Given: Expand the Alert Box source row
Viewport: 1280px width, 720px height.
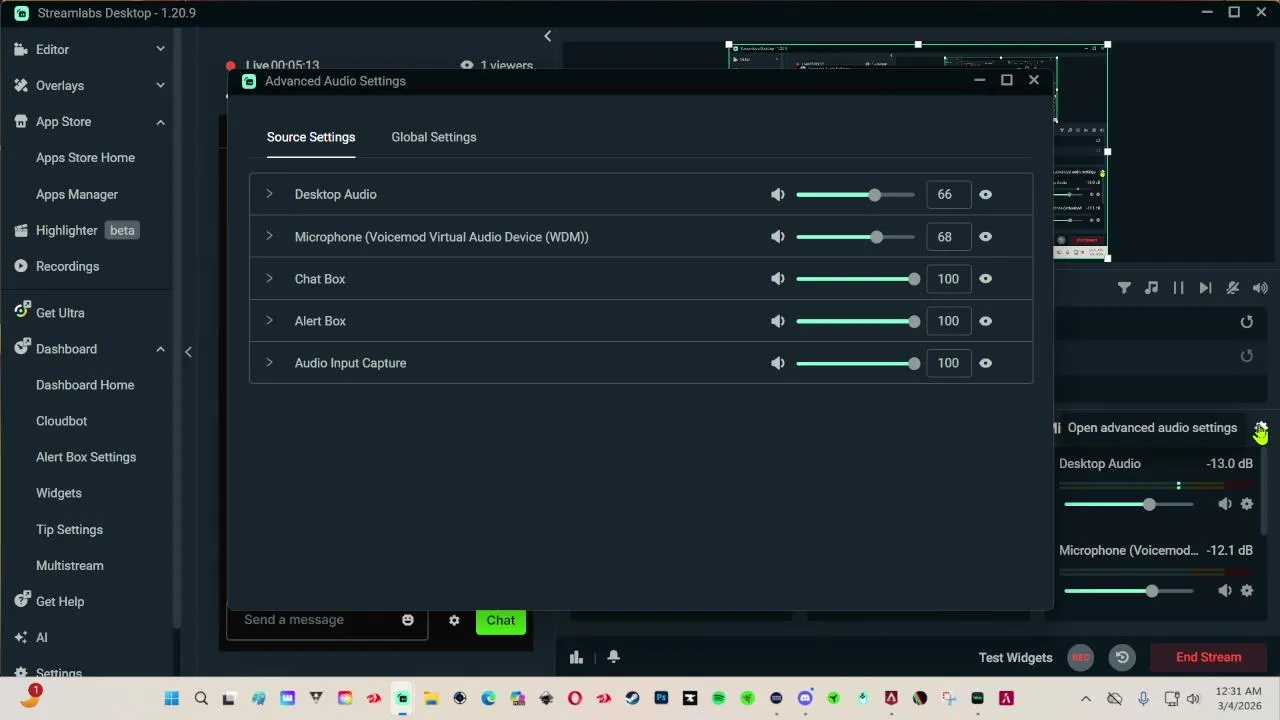Looking at the screenshot, I should 269,320.
